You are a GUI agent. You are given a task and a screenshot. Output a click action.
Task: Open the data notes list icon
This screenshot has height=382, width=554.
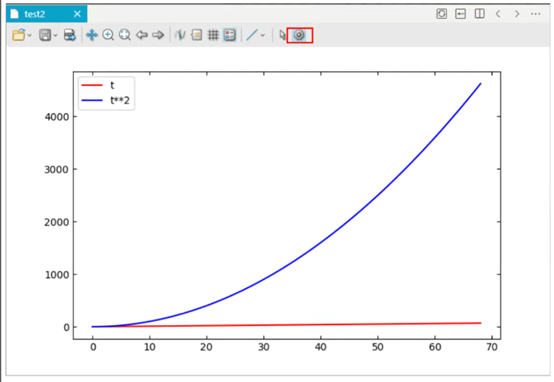pos(196,35)
